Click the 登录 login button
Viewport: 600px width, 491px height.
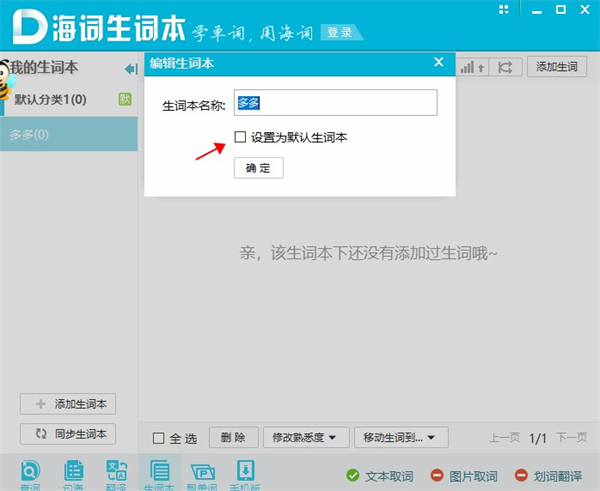(340, 33)
